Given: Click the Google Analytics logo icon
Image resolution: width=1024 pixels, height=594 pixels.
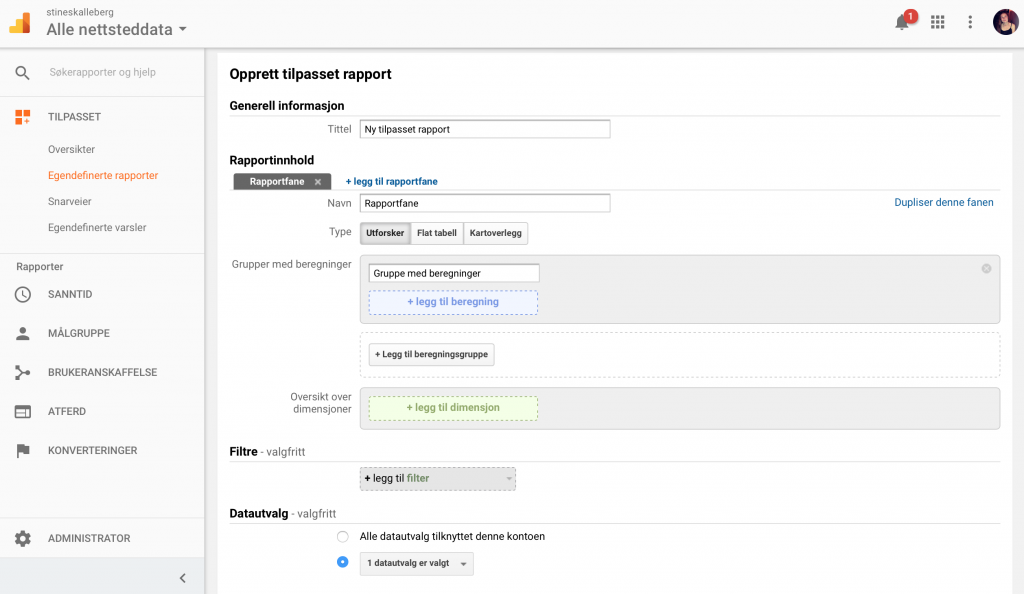Looking at the screenshot, I should [20, 23].
